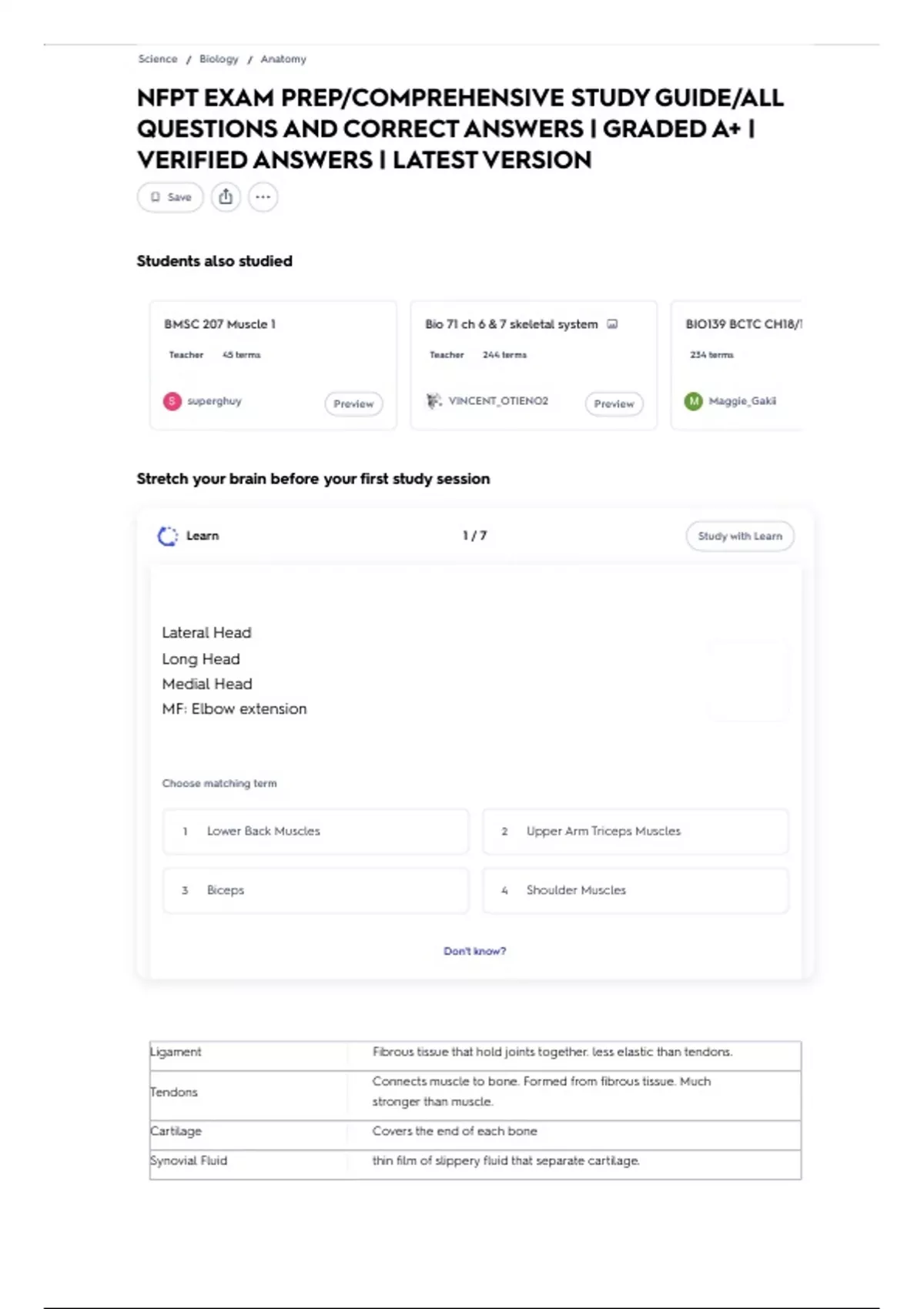
Task: Click image icon beside Bio 71 title
Action: [x=613, y=324]
